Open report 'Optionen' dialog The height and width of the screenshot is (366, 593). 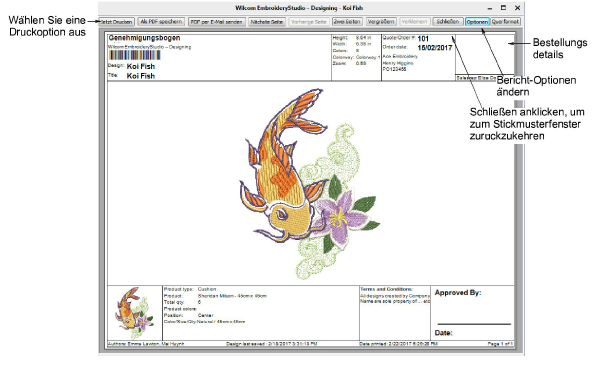[477, 22]
